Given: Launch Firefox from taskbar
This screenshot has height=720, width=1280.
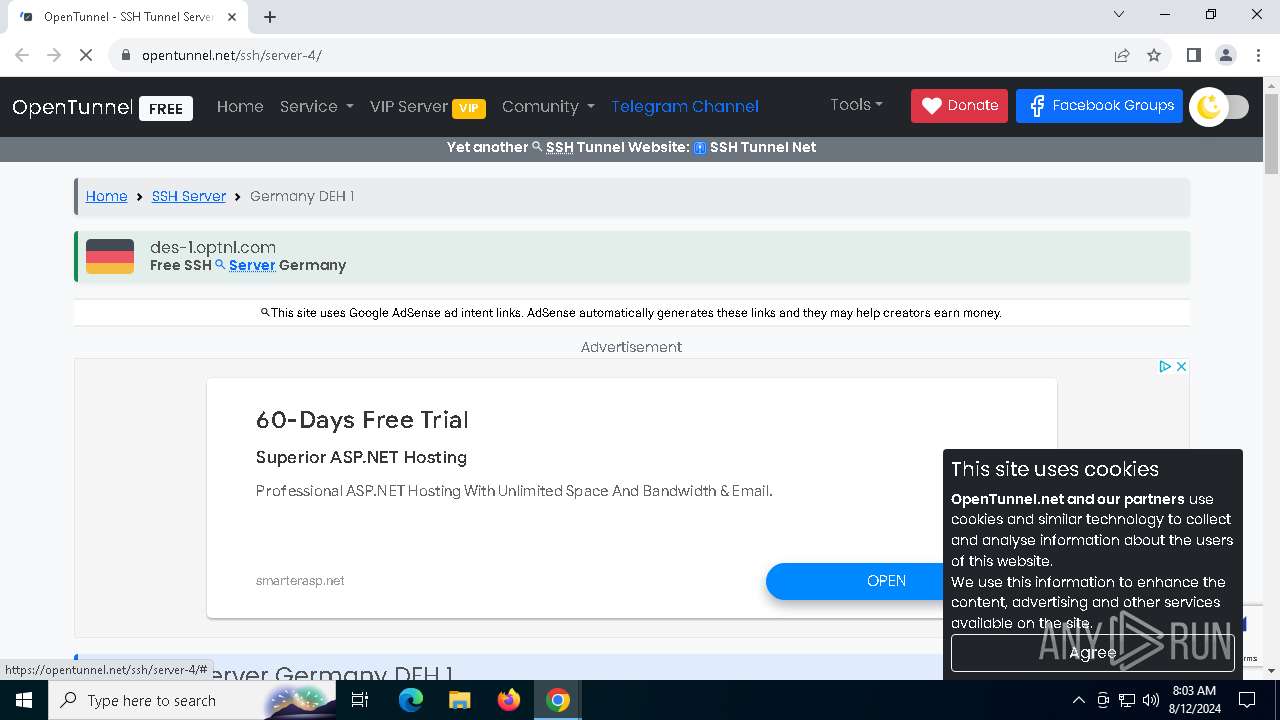Looking at the screenshot, I should click(x=509, y=700).
